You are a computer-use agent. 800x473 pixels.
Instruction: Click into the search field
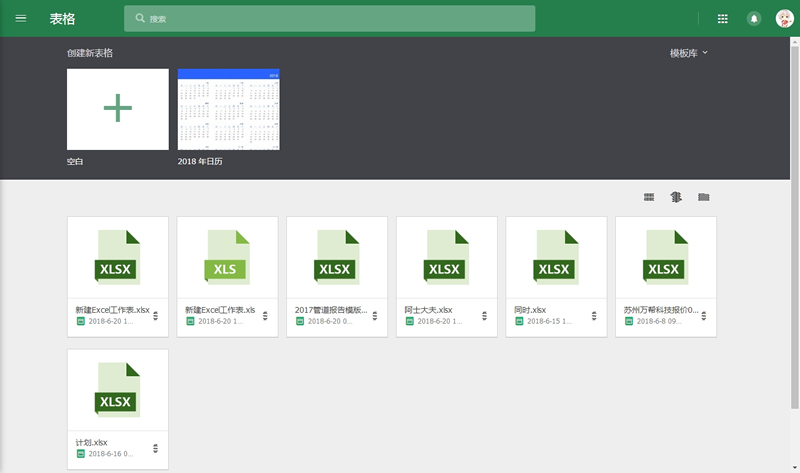click(x=330, y=18)
